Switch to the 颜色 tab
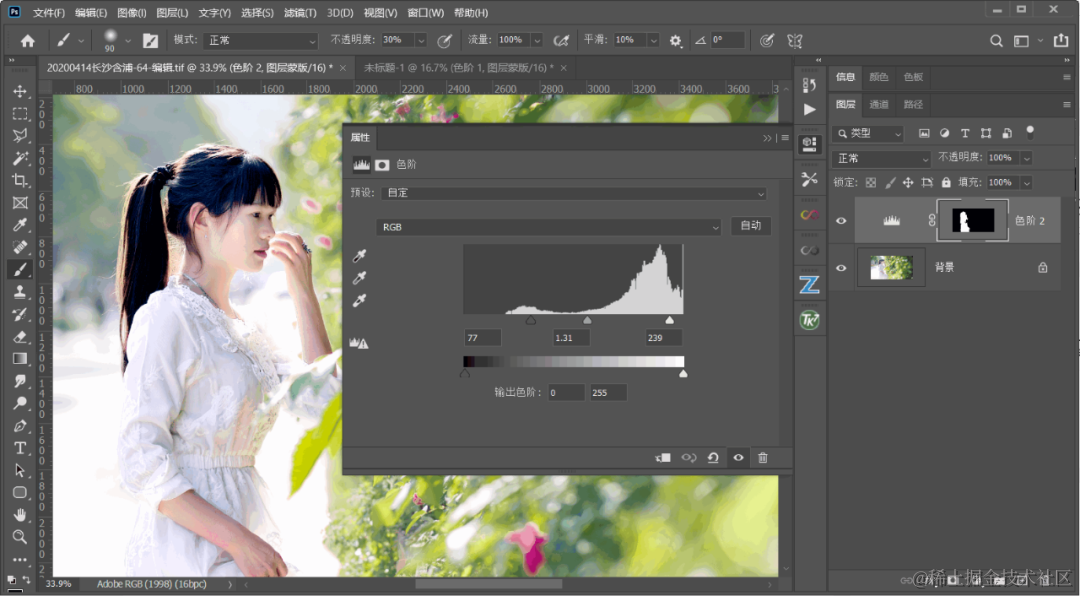This screenshot has height=596, width=1080. pyautogui.click(x=879, y=77)
